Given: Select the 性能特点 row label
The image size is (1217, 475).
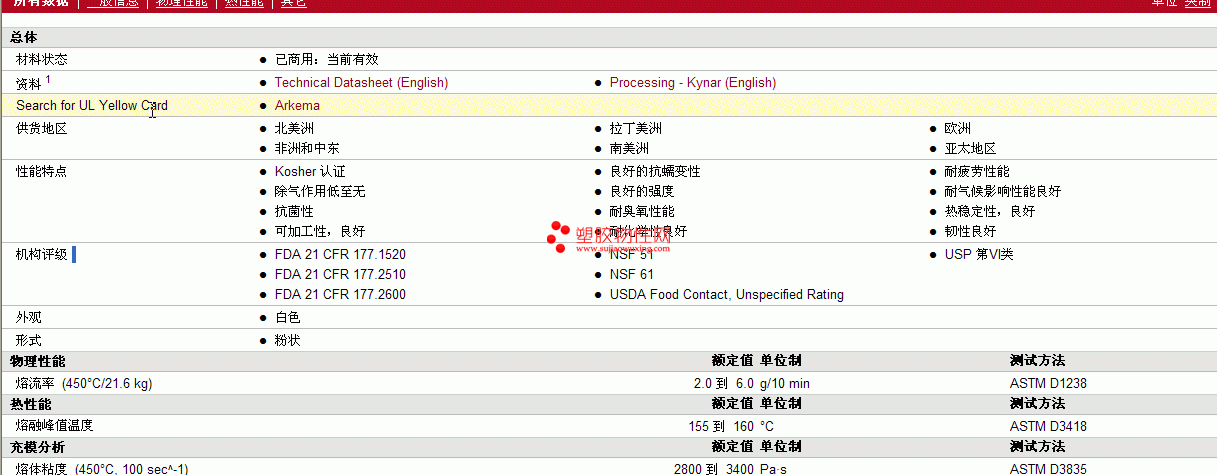Looking at the screenshot, I should 42,171.
